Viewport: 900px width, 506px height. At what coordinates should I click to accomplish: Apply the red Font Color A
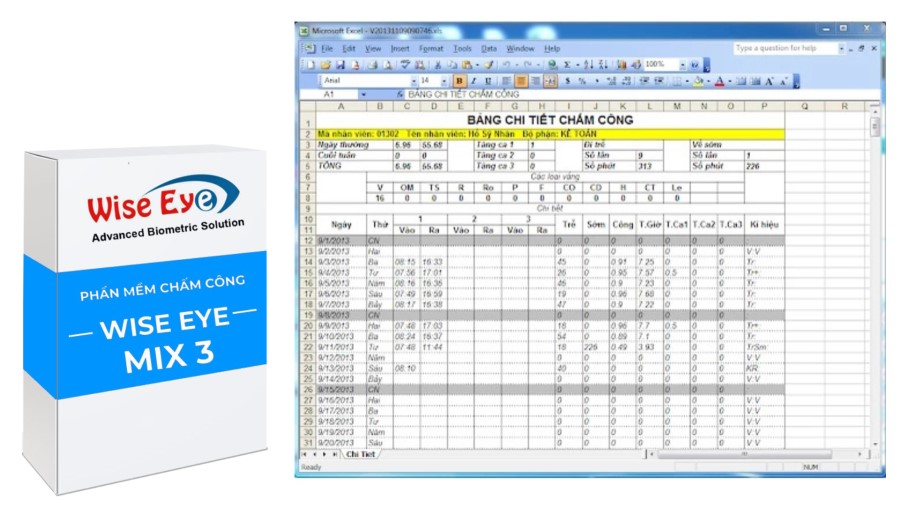tap(719, 81)
